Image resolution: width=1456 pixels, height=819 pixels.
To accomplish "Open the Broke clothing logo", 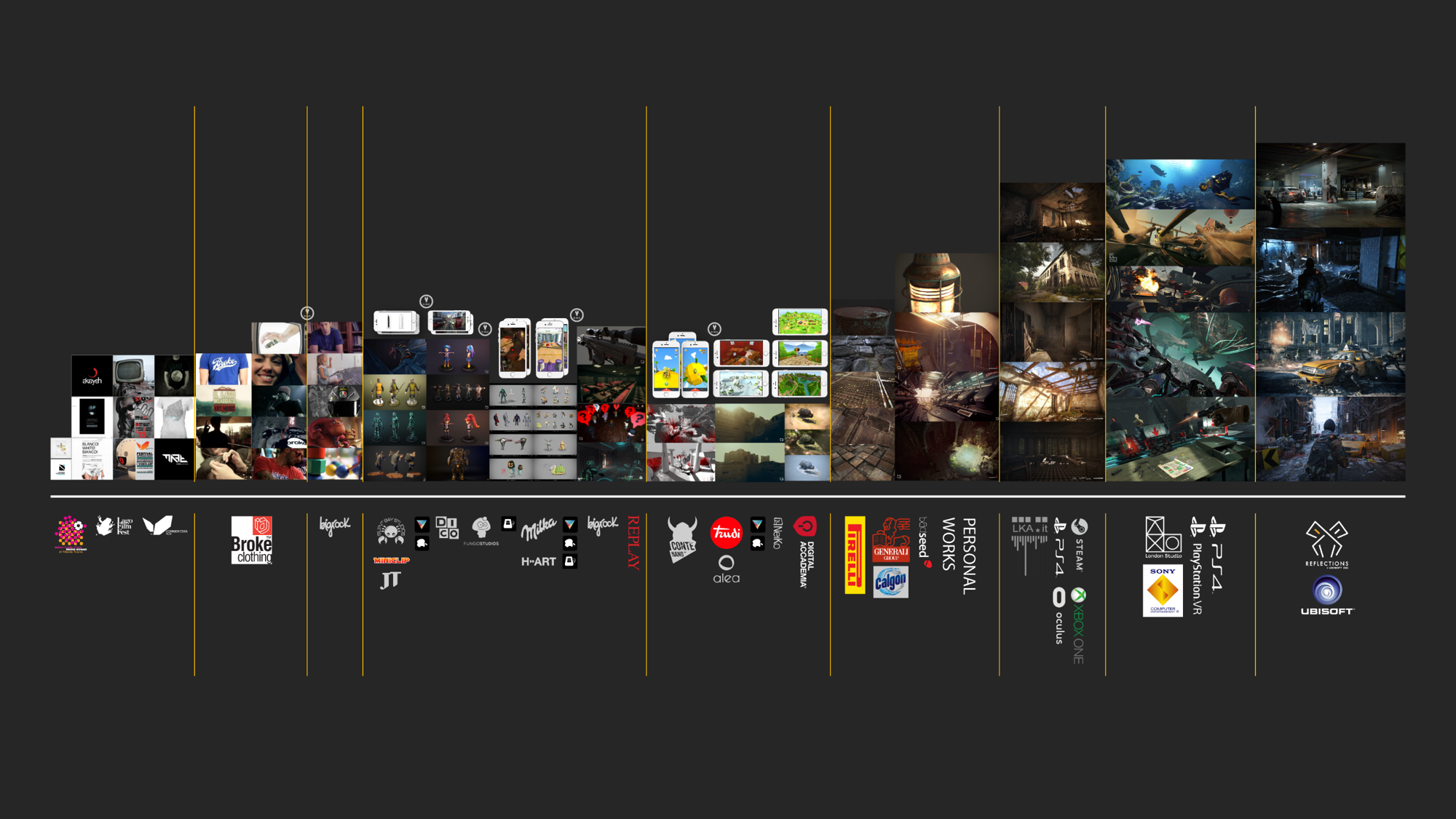I will point(252,540).
